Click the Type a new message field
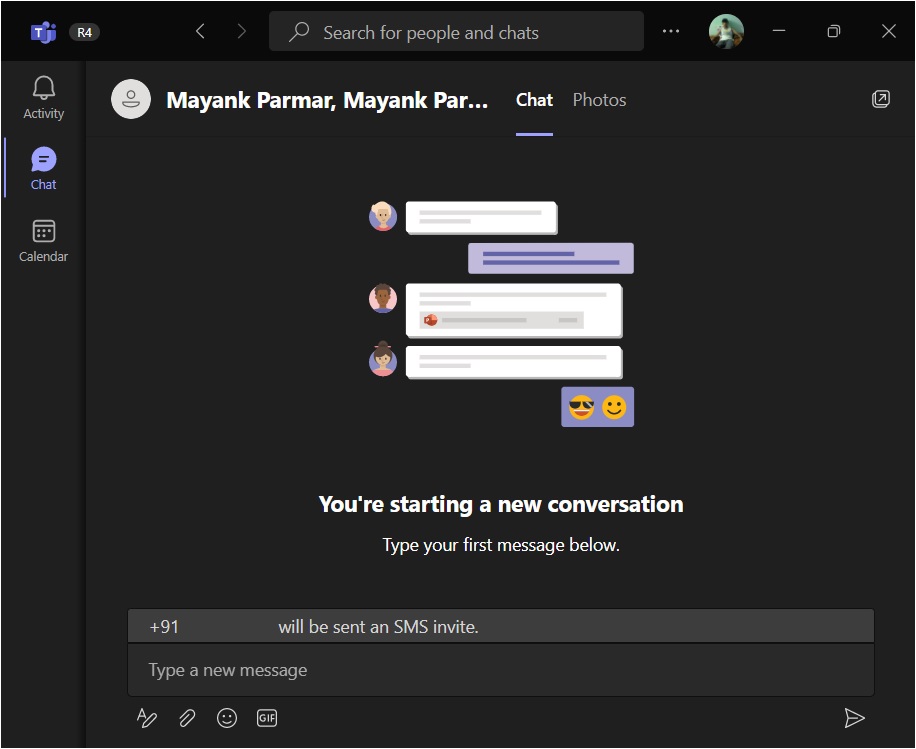The image size is (916, 749). click(x=500, y=670)
